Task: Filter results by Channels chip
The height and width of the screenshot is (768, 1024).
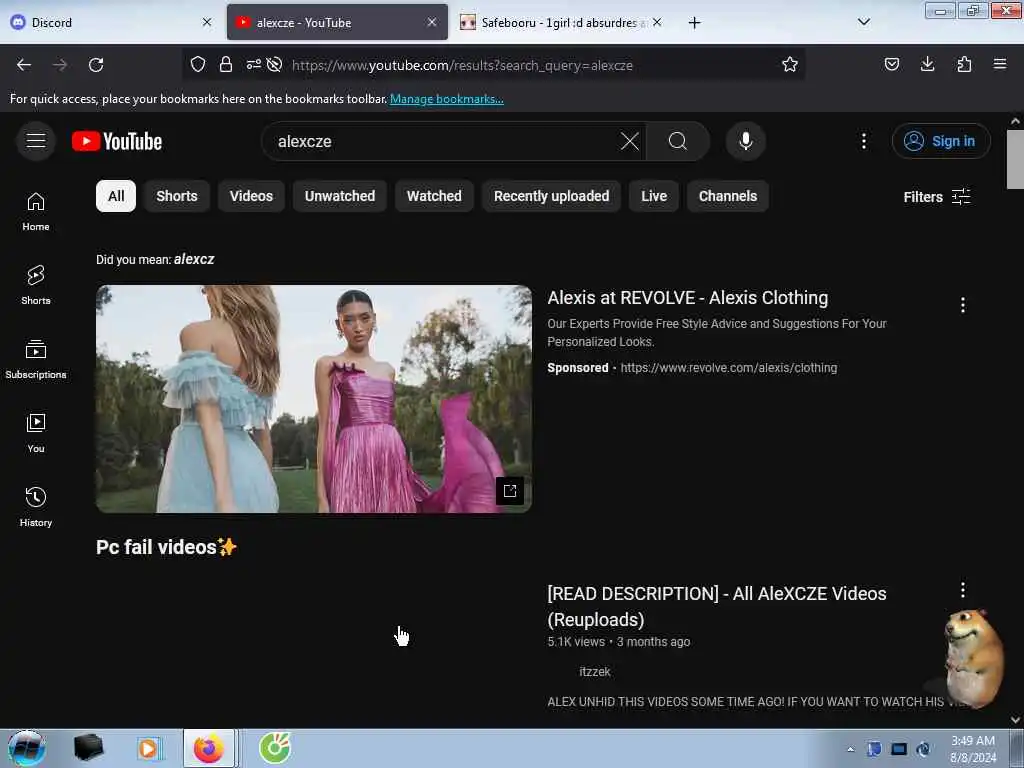Action: [728, 196]
